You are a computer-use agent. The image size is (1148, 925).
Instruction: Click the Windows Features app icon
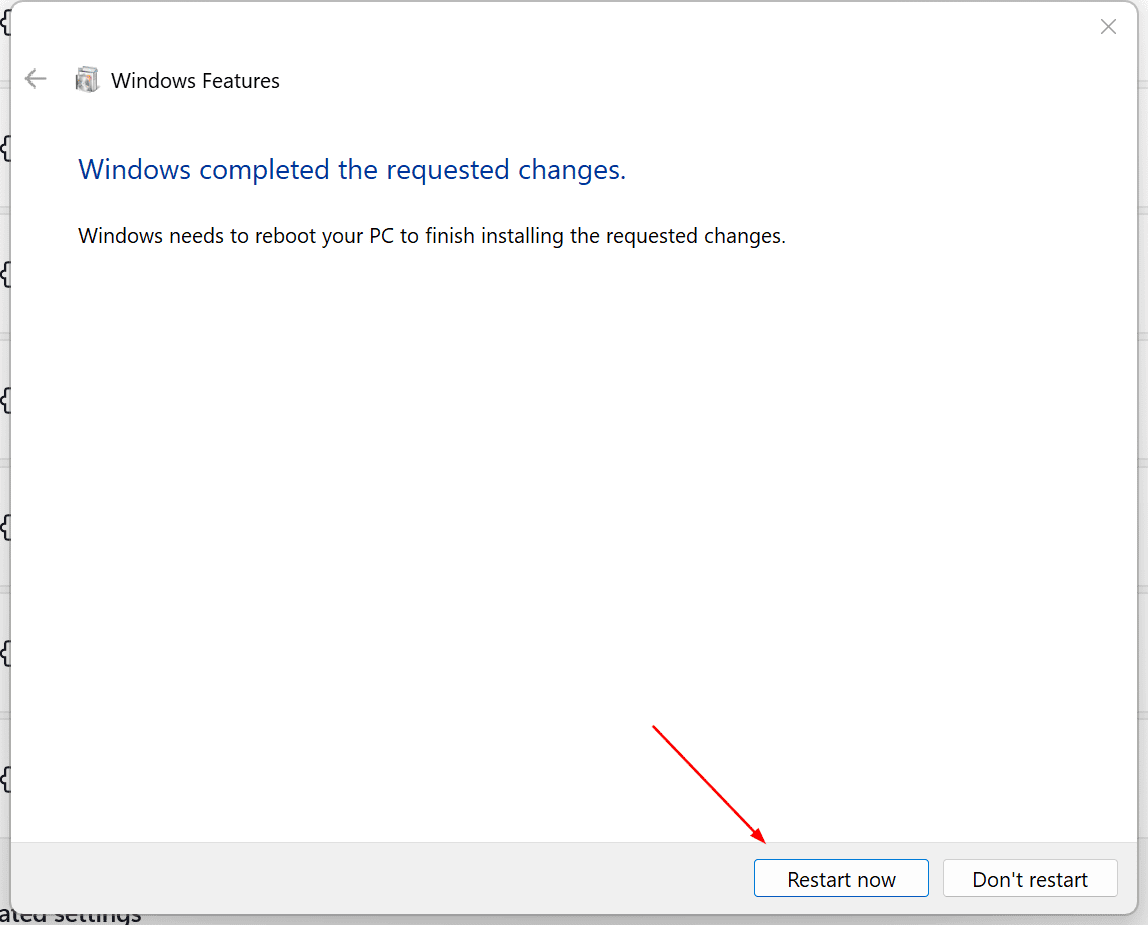point(88,80)
